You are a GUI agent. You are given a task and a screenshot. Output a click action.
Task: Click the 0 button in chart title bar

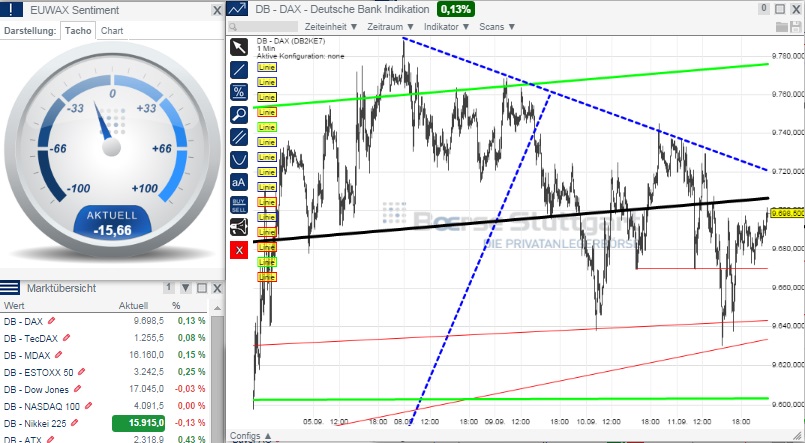point(764,9)
